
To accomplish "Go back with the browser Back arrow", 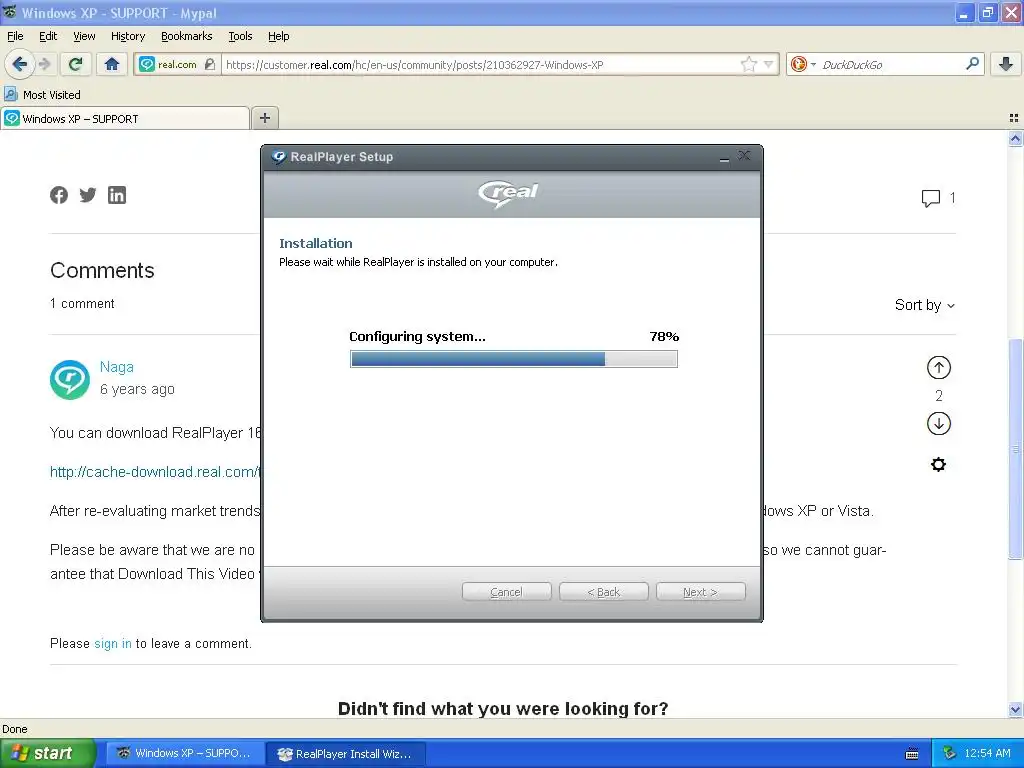I will pos(20,64).
